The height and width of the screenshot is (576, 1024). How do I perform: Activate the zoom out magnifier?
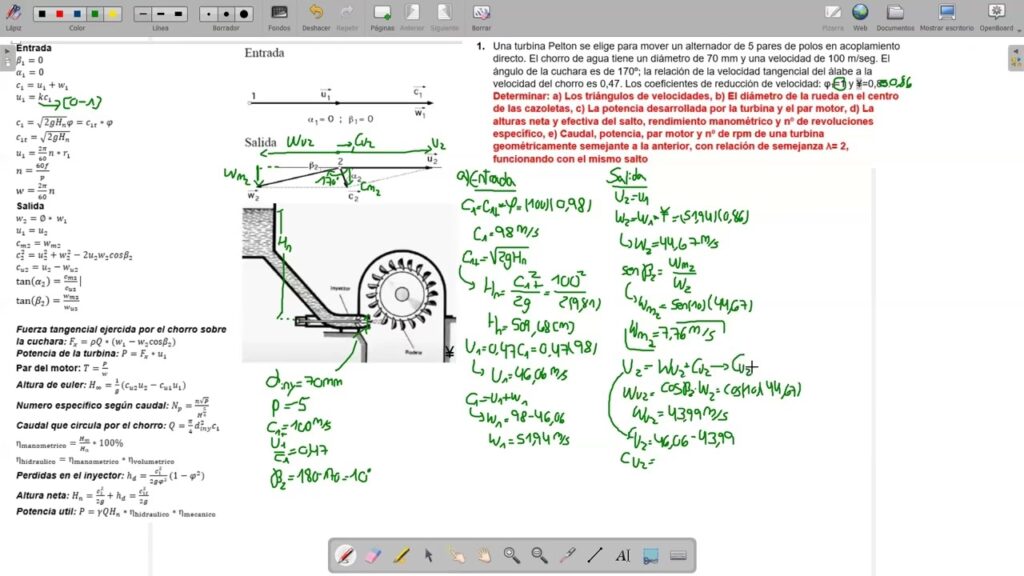pos(539,555)
